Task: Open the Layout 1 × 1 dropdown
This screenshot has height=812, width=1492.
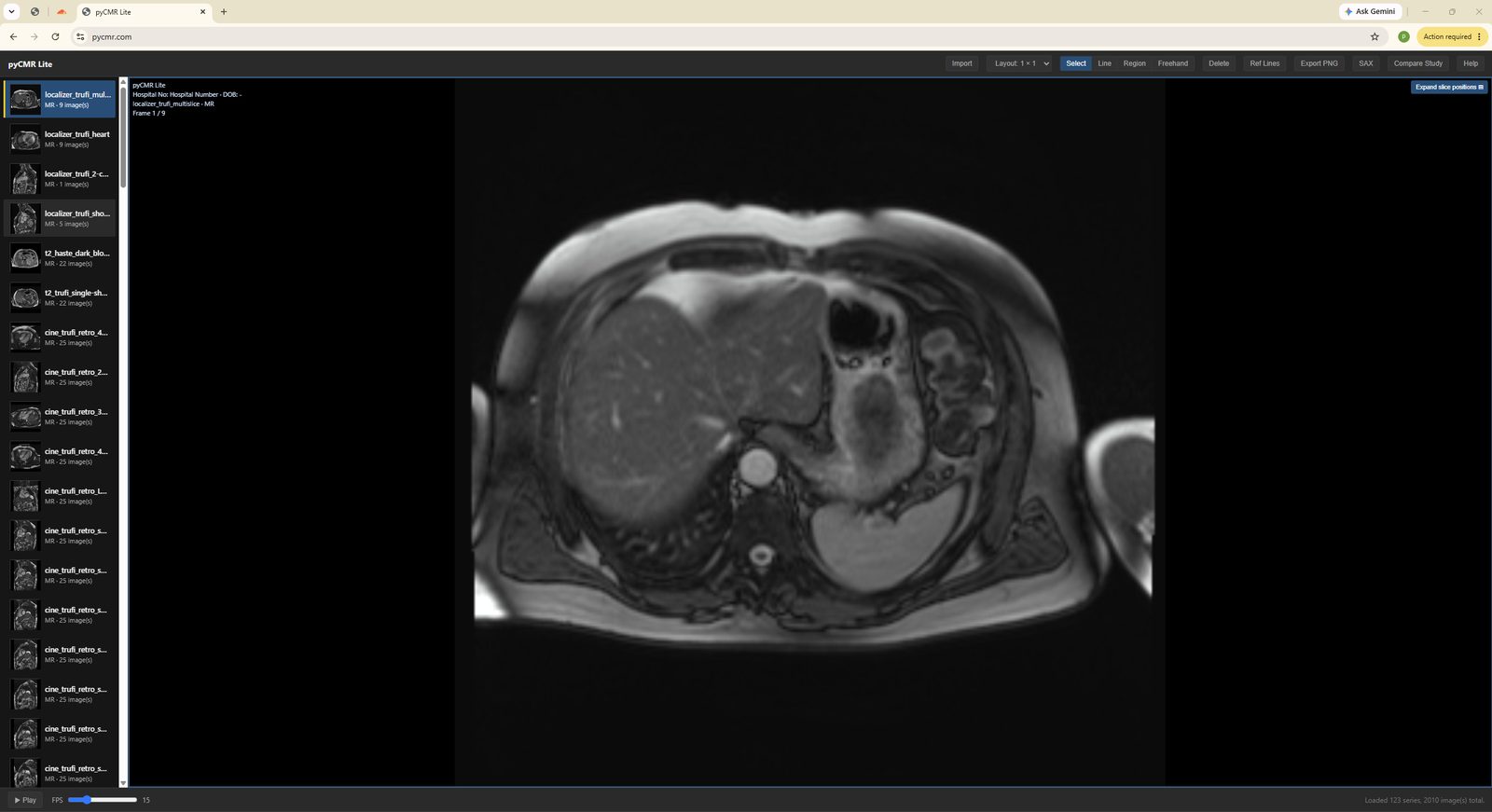Action: coord(1020,63)
